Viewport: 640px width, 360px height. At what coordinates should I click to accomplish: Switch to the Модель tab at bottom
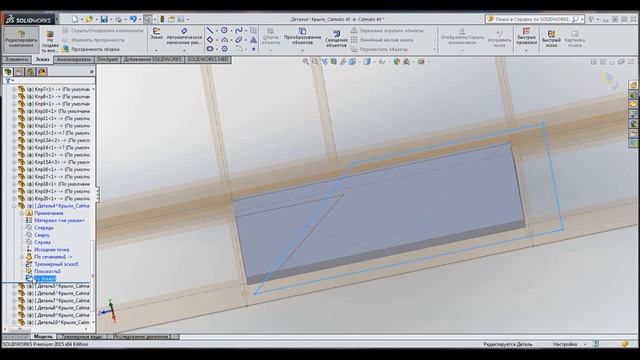point(43,337)
